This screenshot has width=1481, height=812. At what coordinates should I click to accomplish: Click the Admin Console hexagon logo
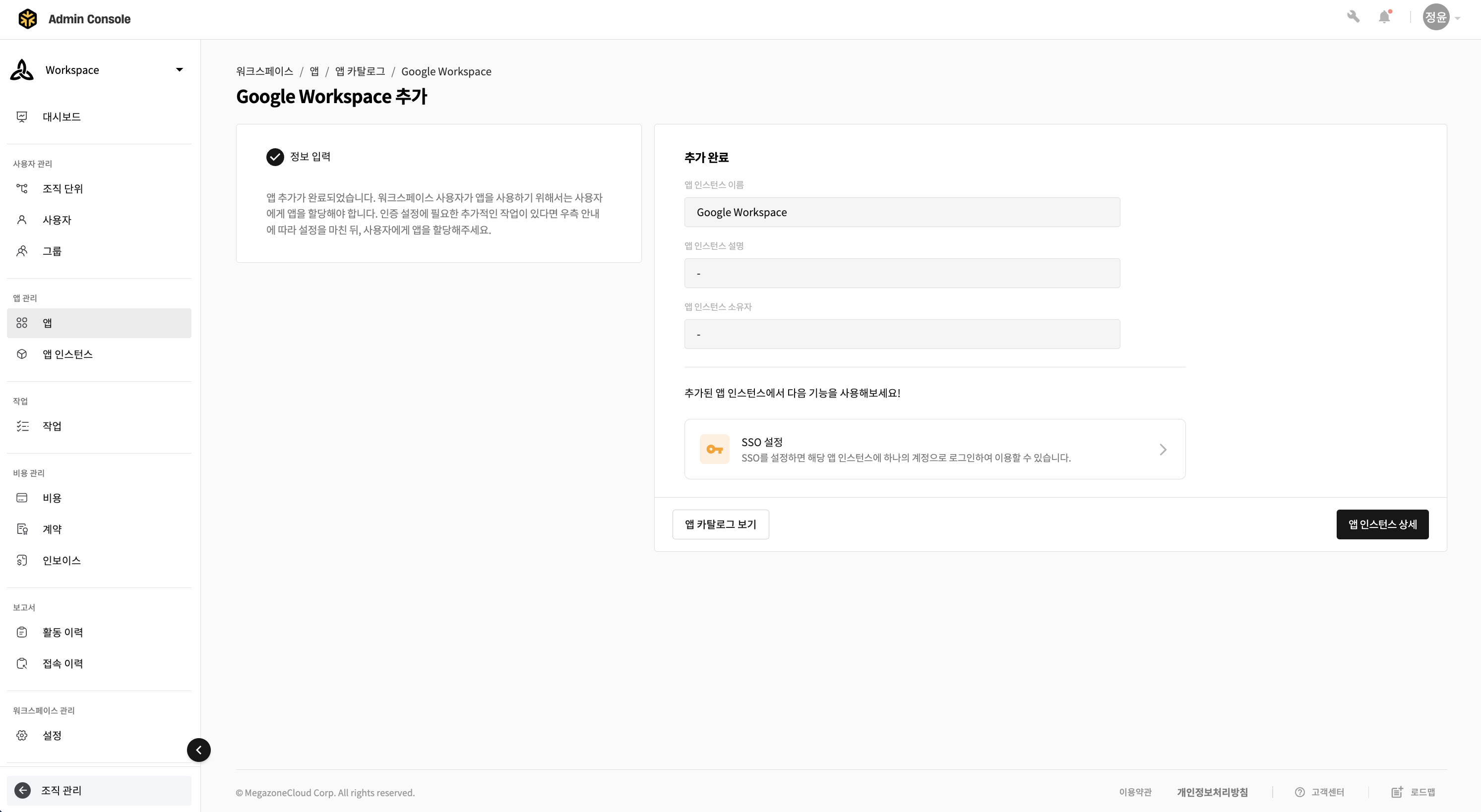point(28,19)
